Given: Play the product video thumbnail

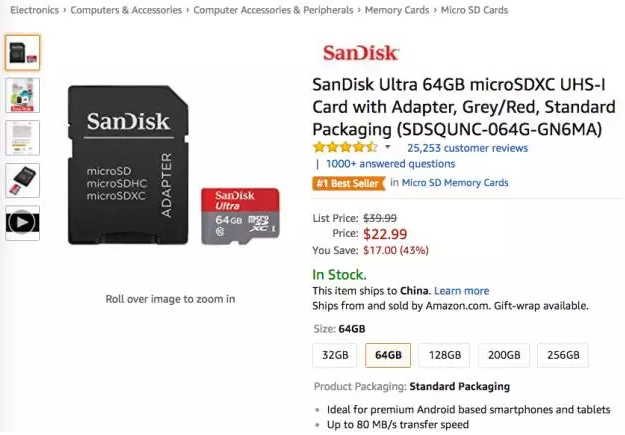Looking at the screenshot, I should (x=22, y=222).
